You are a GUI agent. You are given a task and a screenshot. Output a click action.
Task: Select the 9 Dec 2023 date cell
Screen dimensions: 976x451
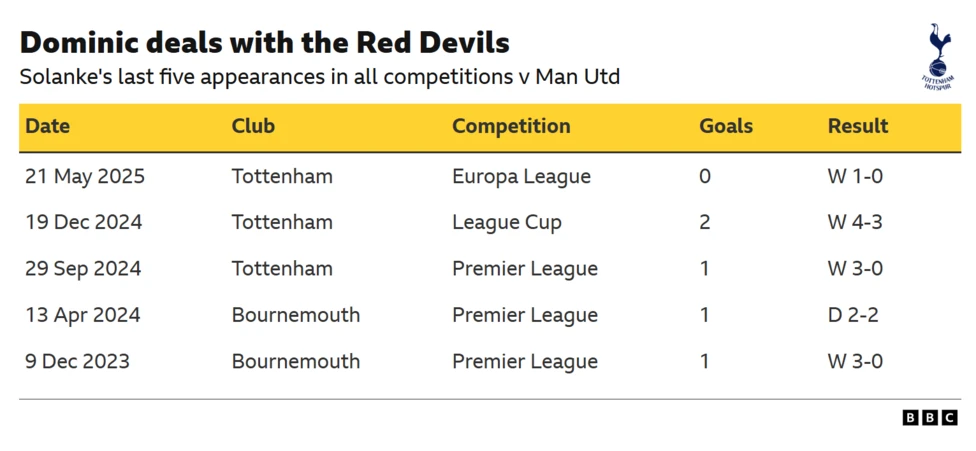[x=77, y=361]
